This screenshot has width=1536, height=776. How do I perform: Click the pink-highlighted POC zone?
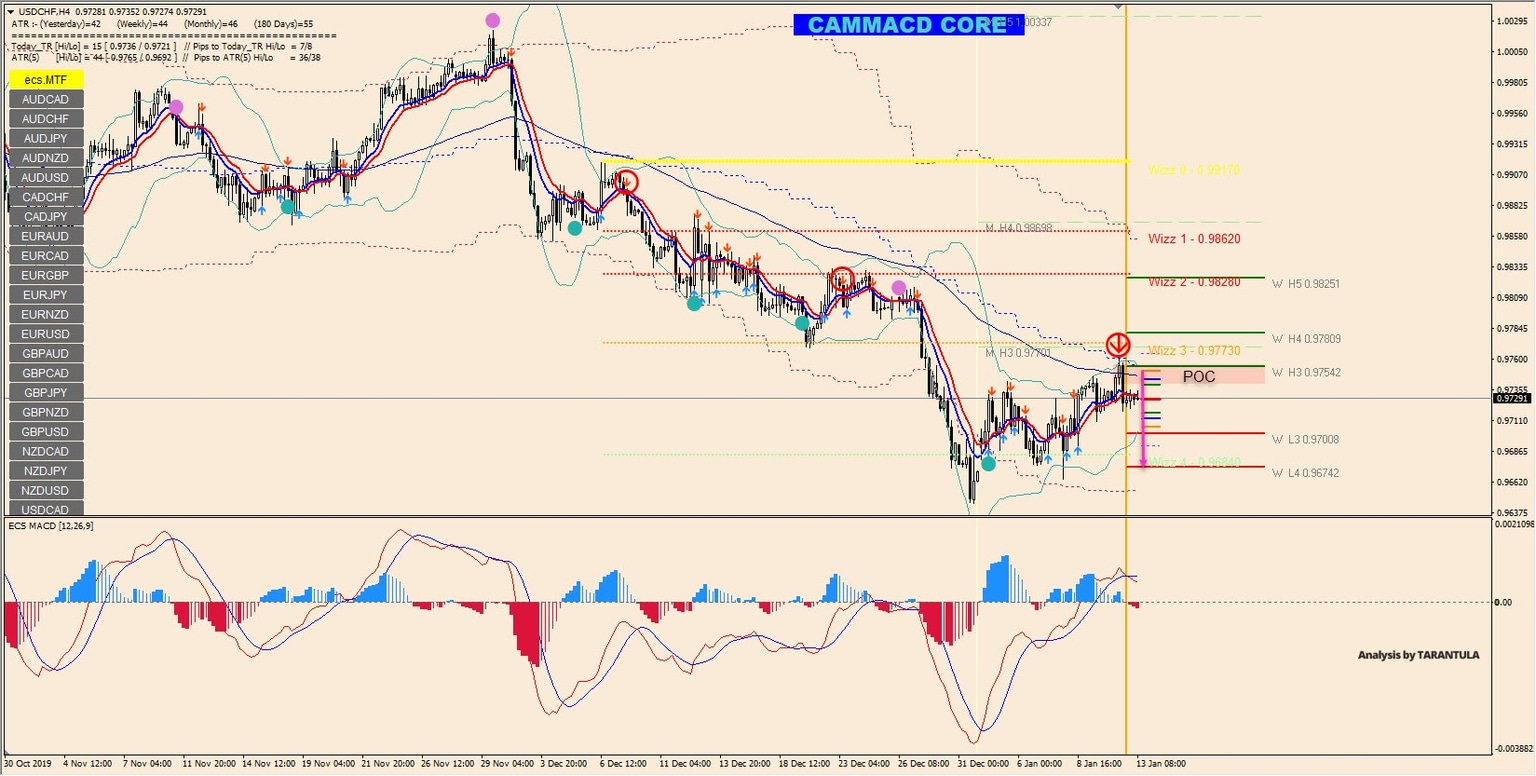point(1198,377)
